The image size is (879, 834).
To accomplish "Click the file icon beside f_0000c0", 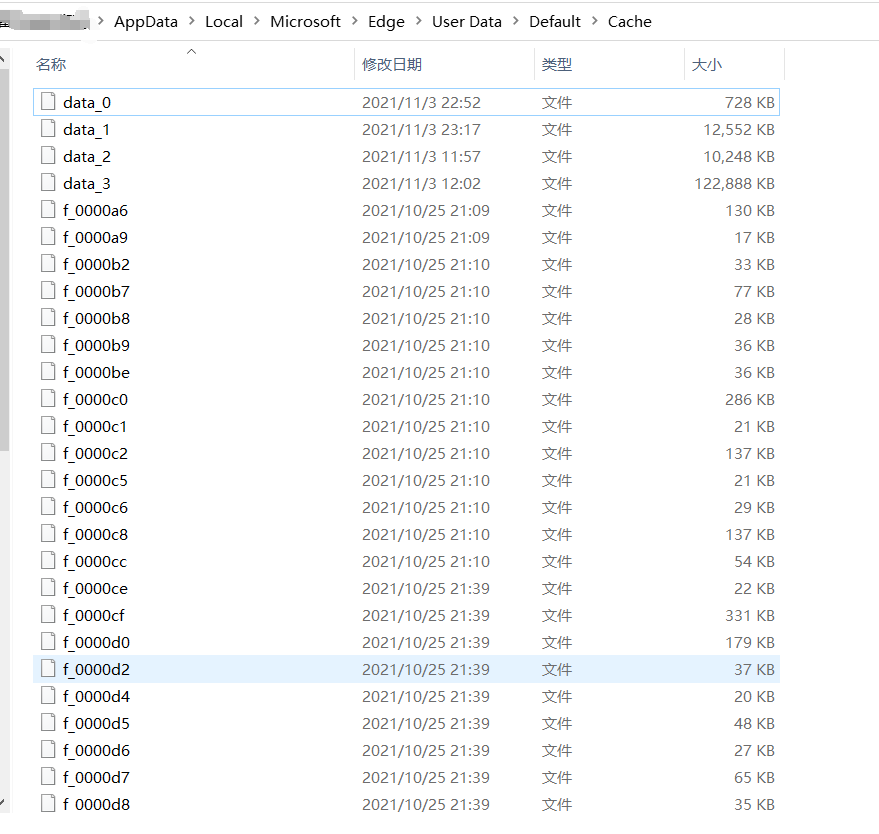I will click(48, 399).
